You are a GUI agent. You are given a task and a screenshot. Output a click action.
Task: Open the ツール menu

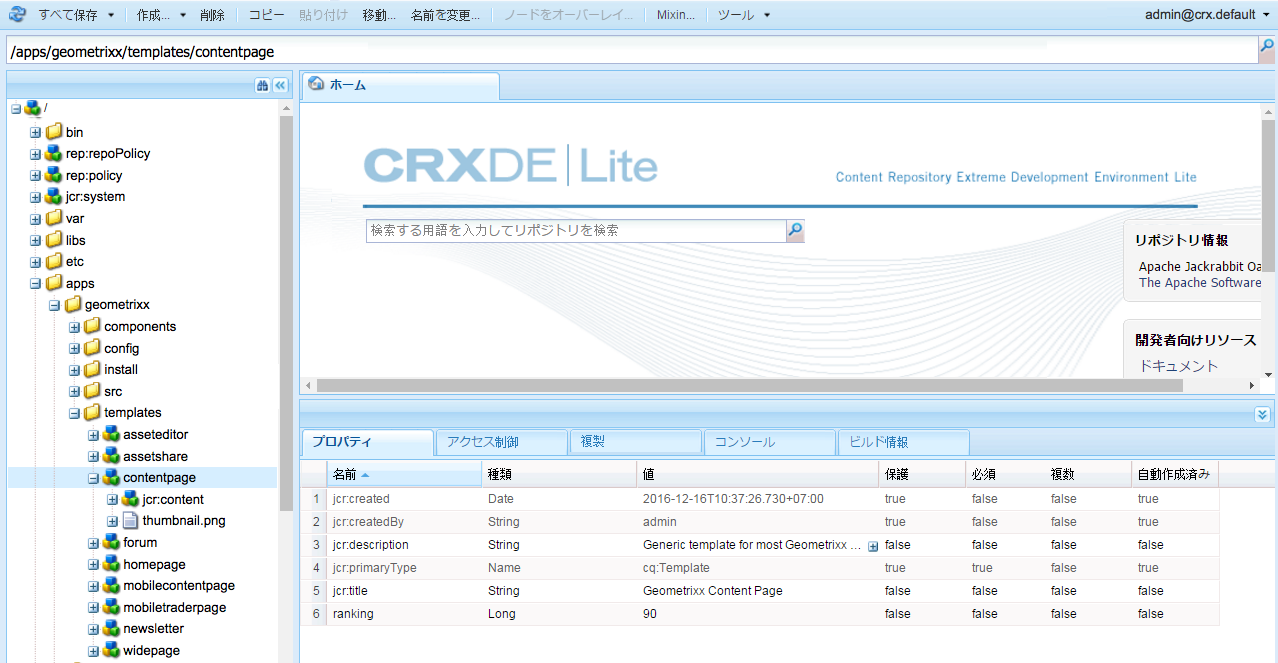pyautogui.click(x=744, y=15)
